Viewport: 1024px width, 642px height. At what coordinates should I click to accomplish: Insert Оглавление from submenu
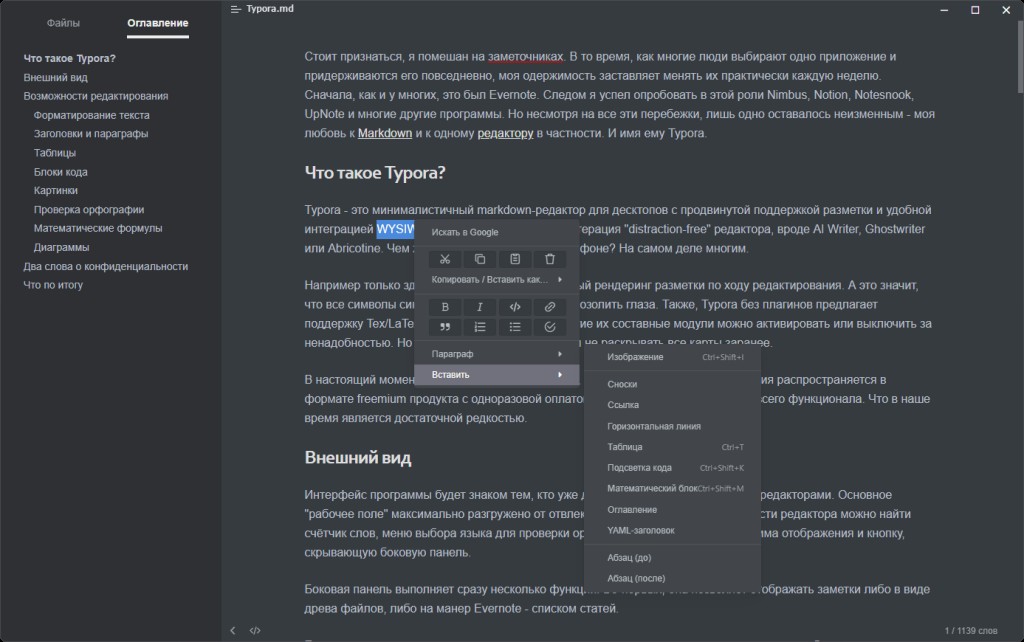[x=673, y=509]
